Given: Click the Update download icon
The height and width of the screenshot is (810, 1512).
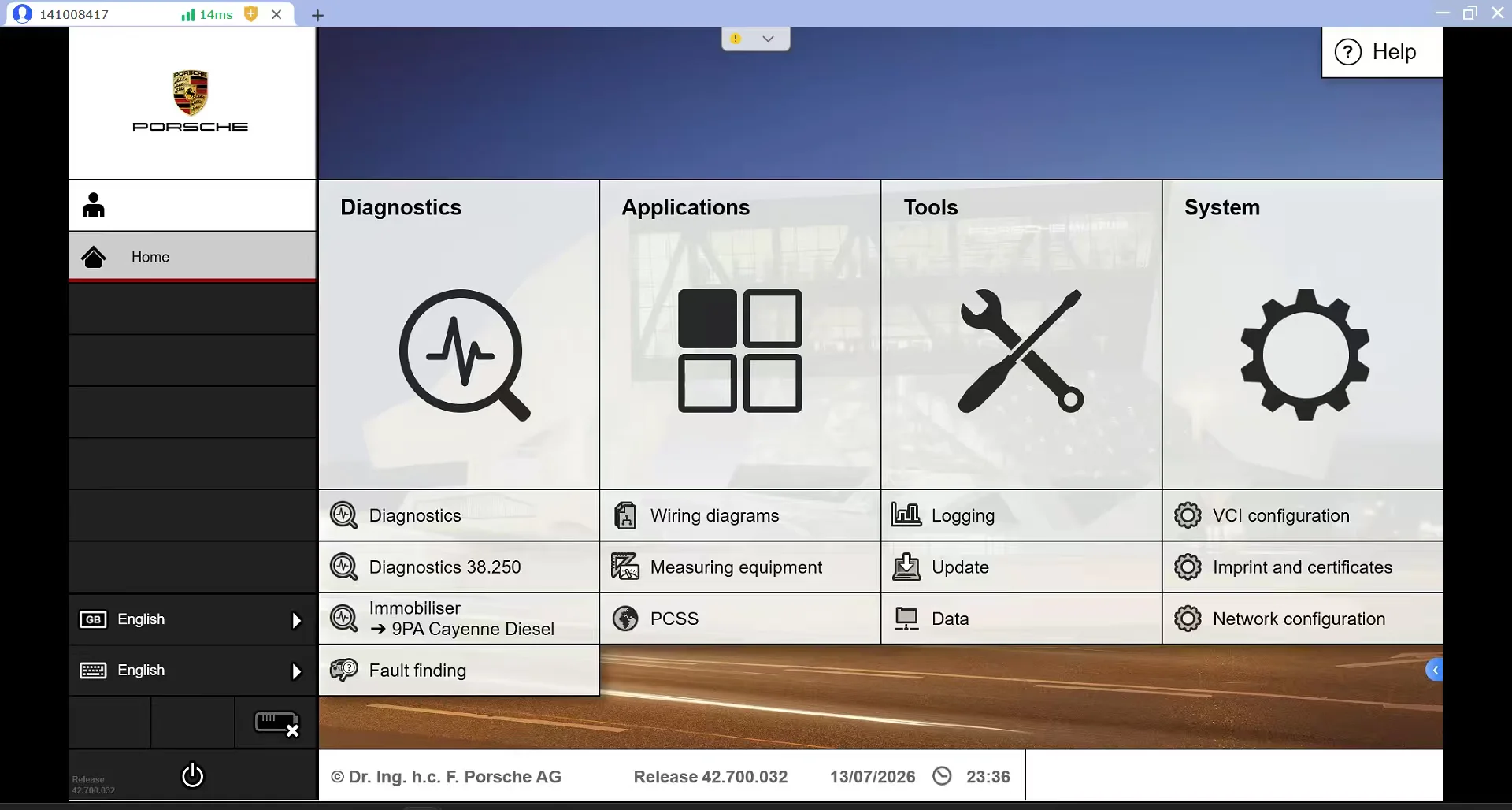Looking at the screenshot, I should (906, 567).
